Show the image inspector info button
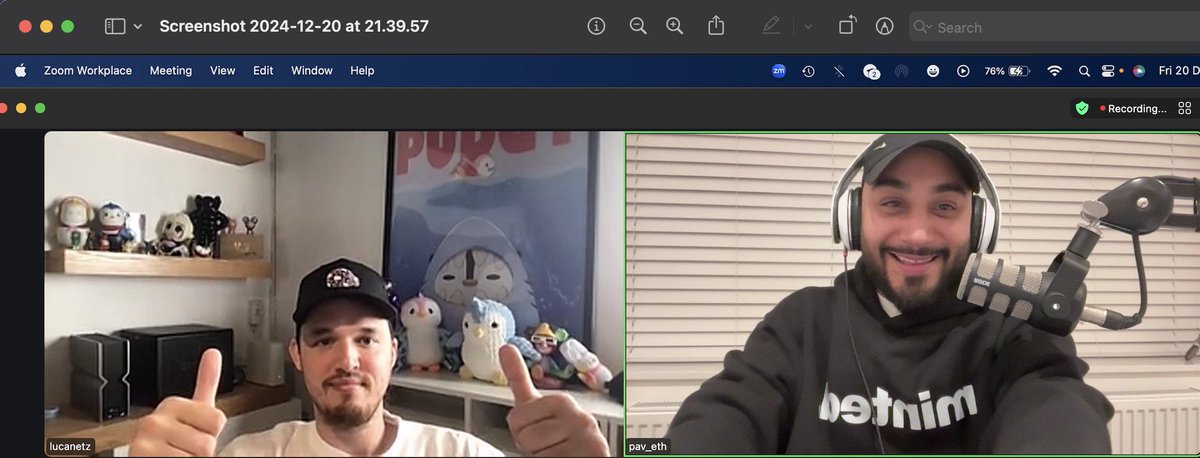This screenshot has width=1200, height=458. [597, 27]
